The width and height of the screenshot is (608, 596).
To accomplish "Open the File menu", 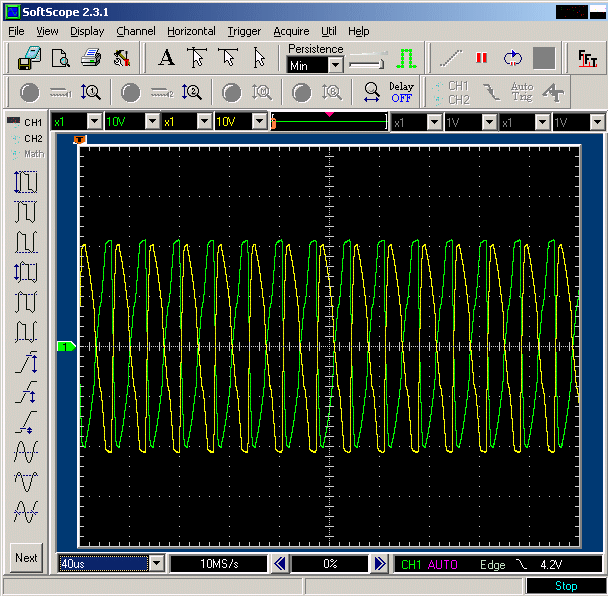I will point(16,31).
